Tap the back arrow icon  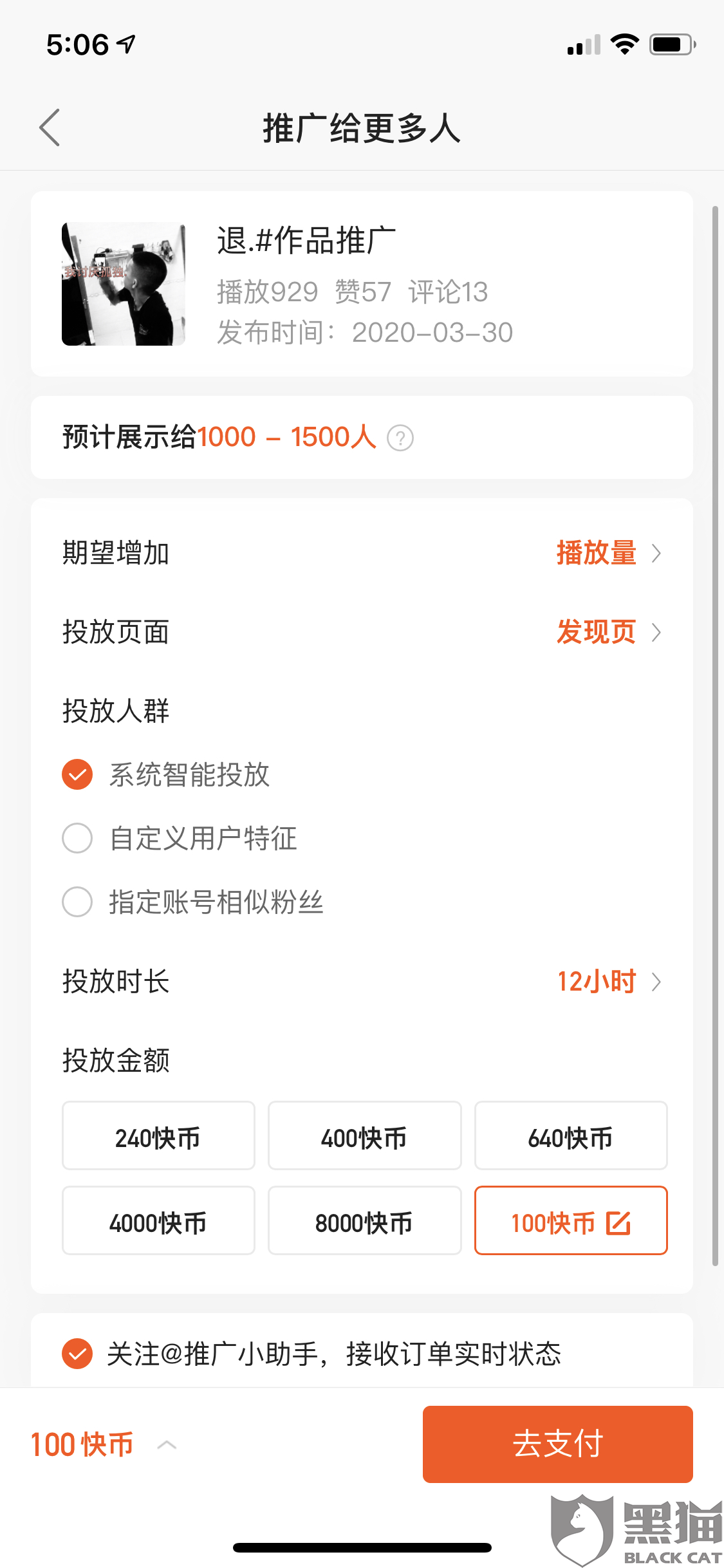tap(50, 127)
